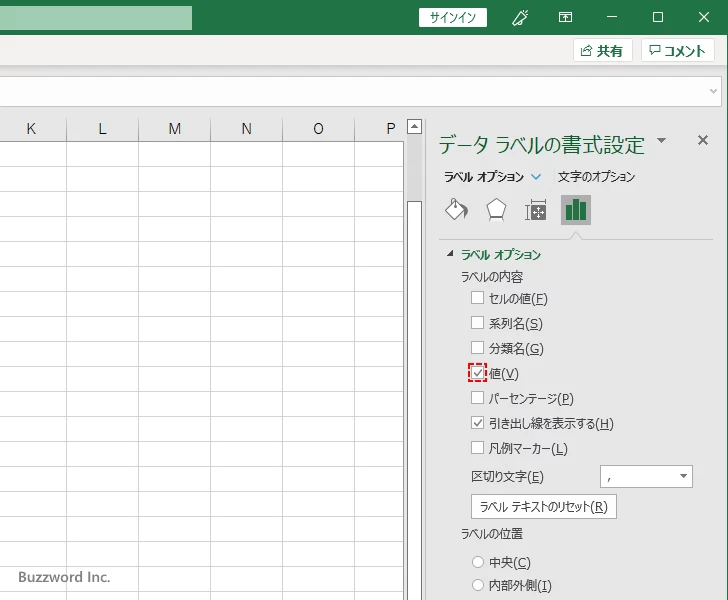Open the task pane options dropdown arrow
The image size is (728, 600).
pyautogui.click(x=662, y=140)
